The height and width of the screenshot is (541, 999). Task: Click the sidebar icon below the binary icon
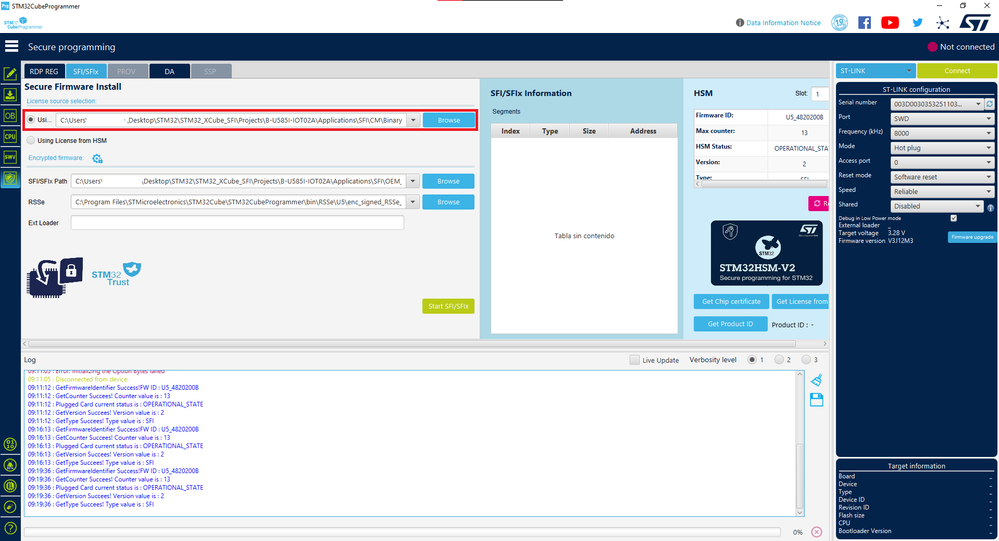pos(10,465)
